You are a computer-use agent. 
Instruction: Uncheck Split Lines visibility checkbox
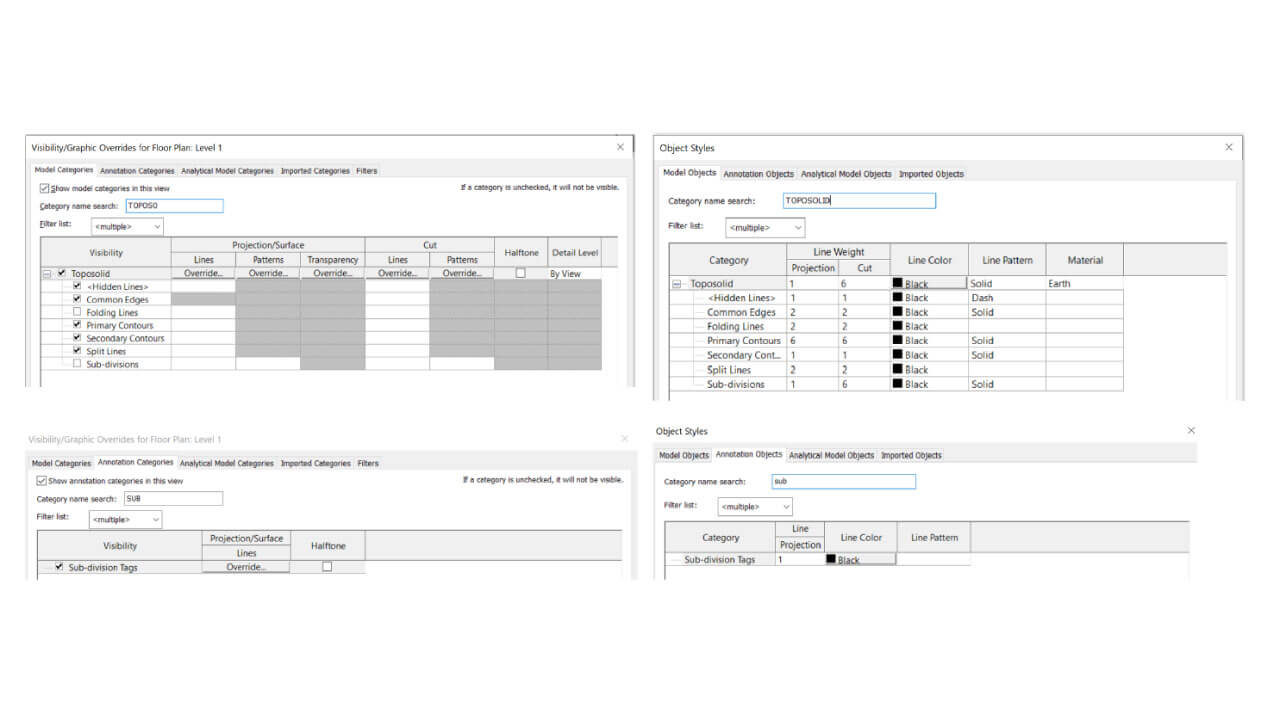(77, 351)
